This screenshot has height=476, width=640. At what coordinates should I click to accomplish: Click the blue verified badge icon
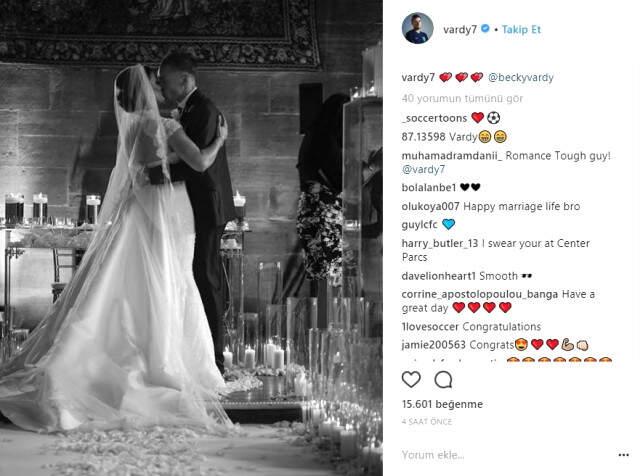[x=485, y=29]
